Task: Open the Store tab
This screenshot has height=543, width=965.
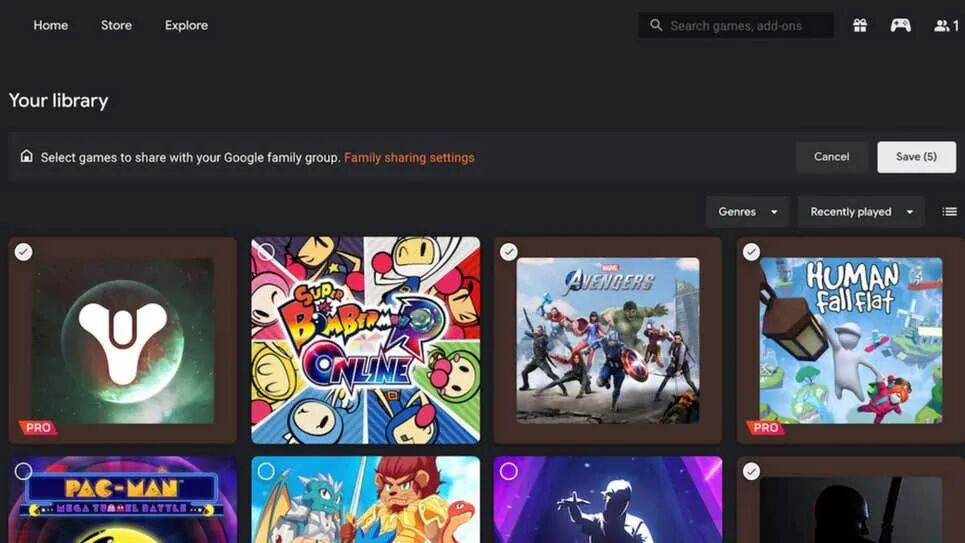Action: click(116, 25)
